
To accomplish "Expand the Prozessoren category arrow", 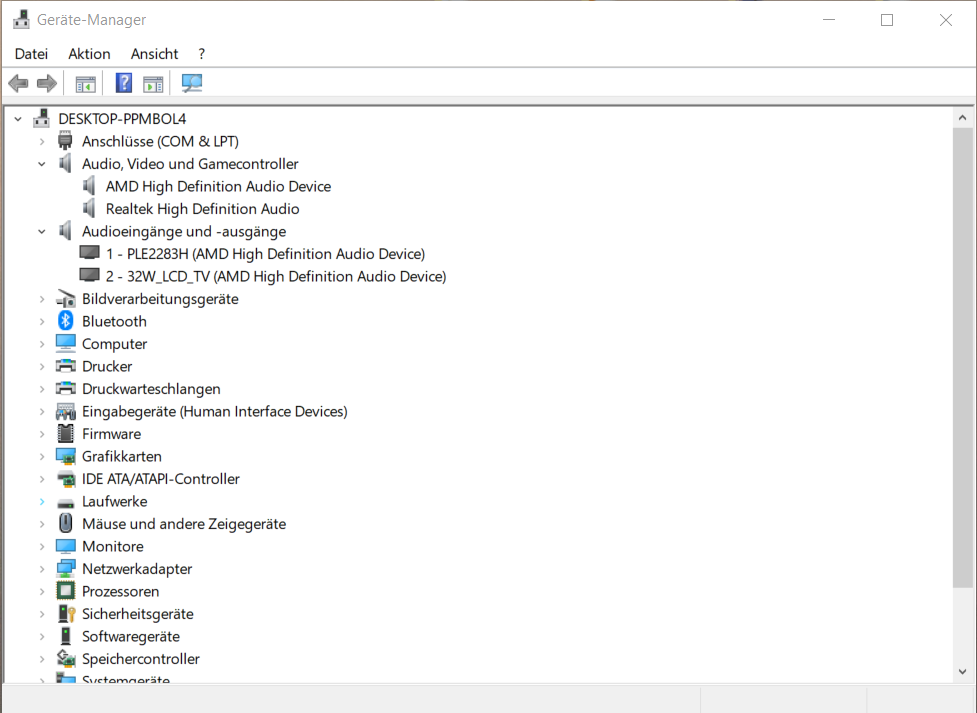I will point(42,591).
